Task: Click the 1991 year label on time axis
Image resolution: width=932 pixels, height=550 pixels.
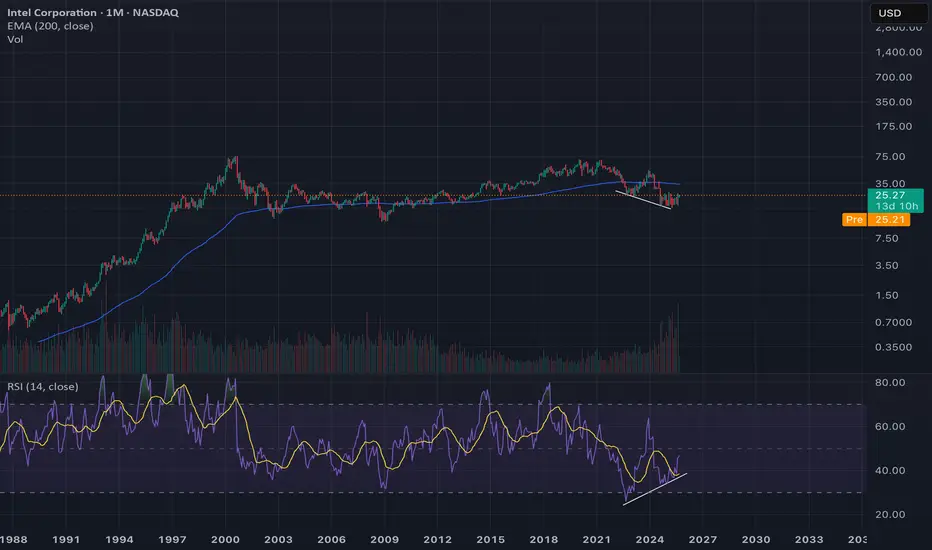Action: [66, 540]
